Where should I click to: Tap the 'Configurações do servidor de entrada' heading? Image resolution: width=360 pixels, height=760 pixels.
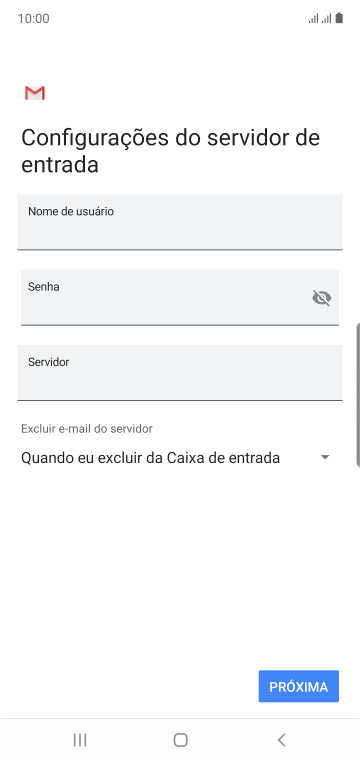[x=171, y=151]
